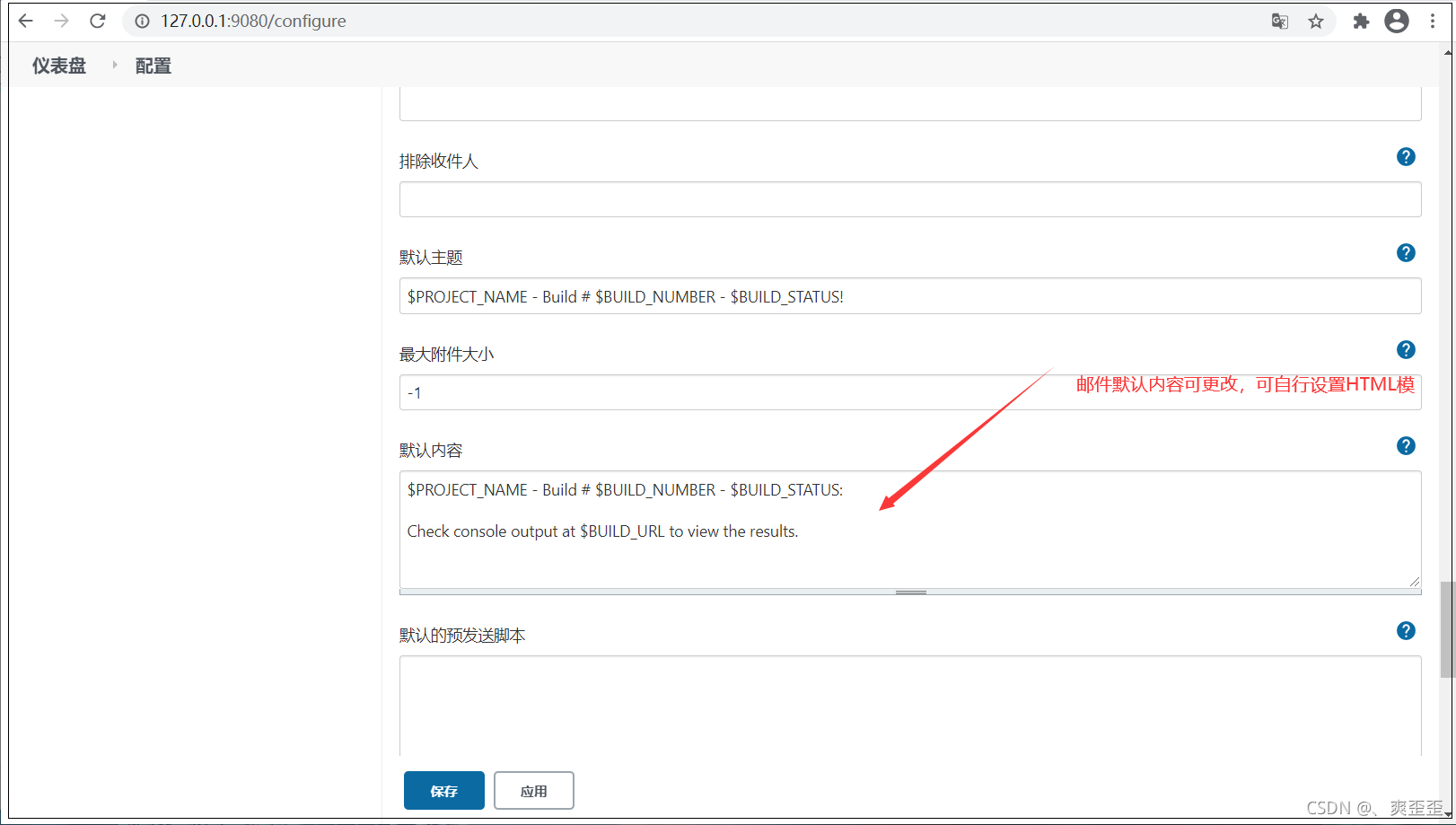
Task: Grab the 默认内容 textarea resize bar
Action: coord(910,592)
